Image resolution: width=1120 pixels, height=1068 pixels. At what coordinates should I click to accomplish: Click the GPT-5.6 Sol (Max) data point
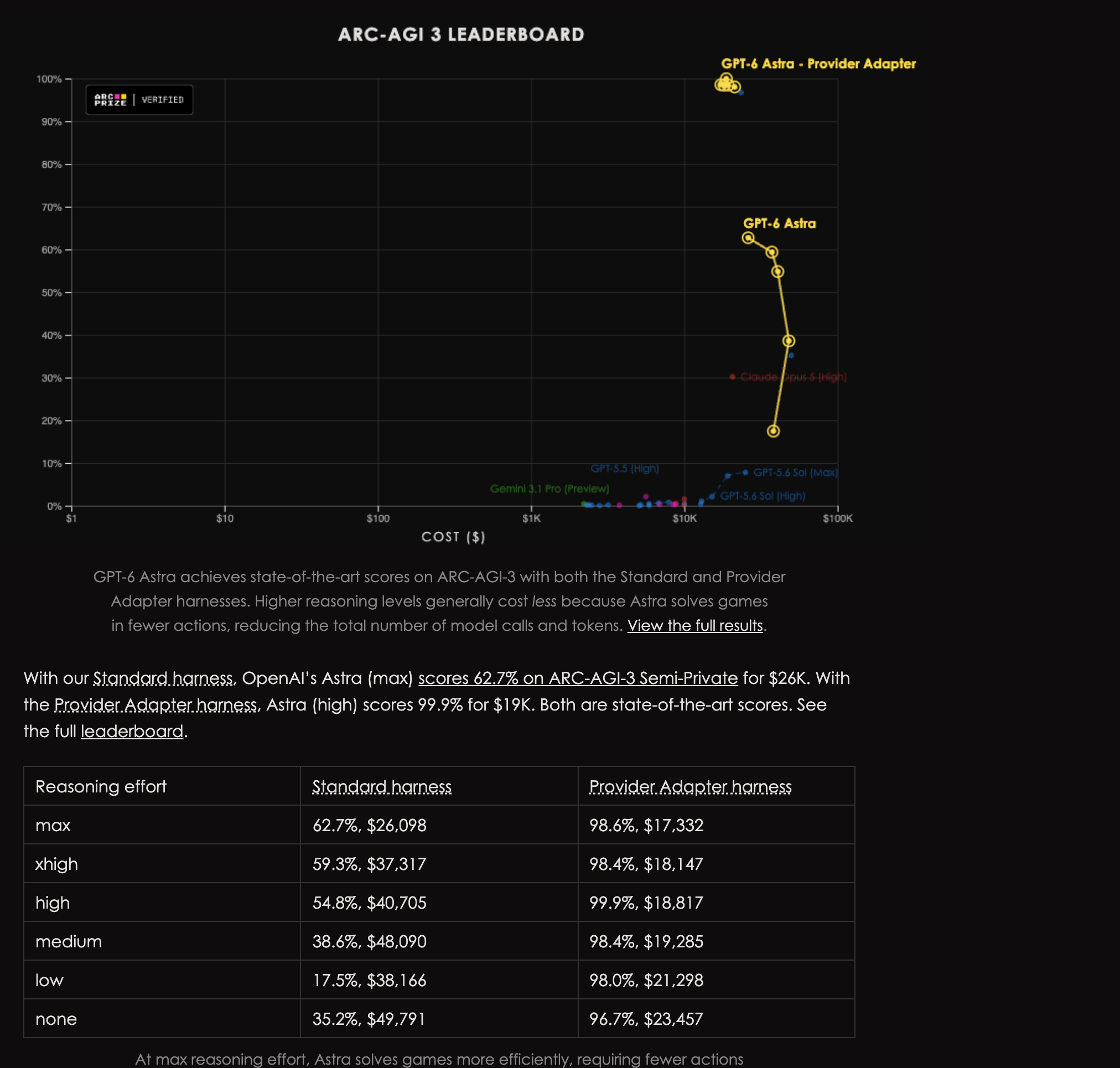(x=745, y=473)
